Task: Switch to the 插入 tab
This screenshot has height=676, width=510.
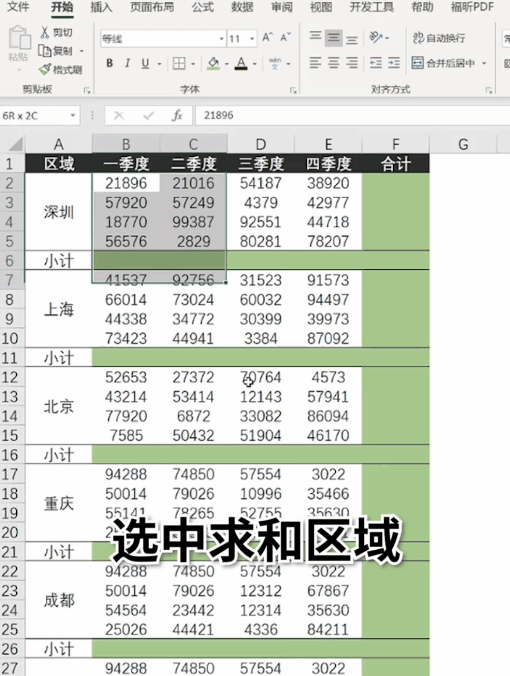Action: (x=101, y=7)
